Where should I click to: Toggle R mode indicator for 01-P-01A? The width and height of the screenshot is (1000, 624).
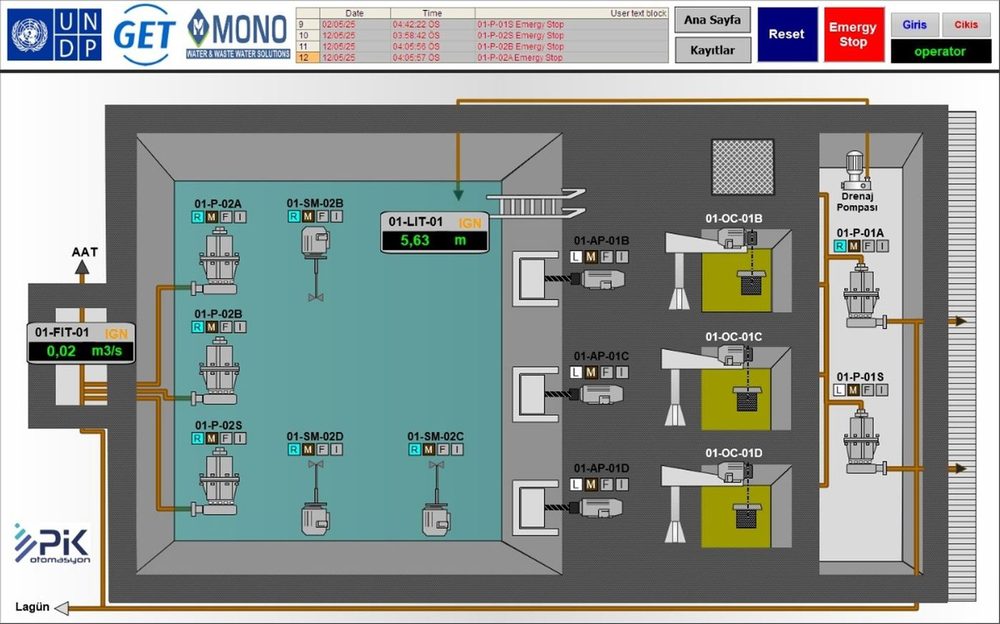pos(840,246)
